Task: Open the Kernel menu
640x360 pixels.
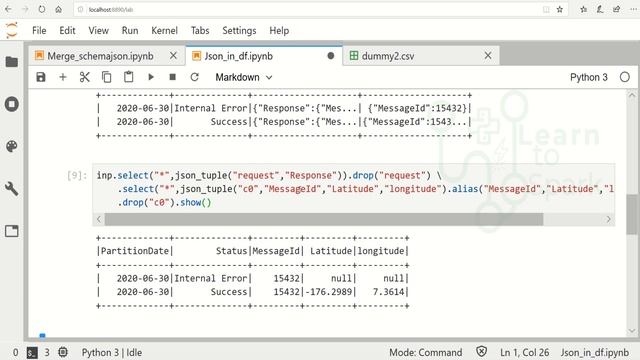Action: click(x=164, y=31)
